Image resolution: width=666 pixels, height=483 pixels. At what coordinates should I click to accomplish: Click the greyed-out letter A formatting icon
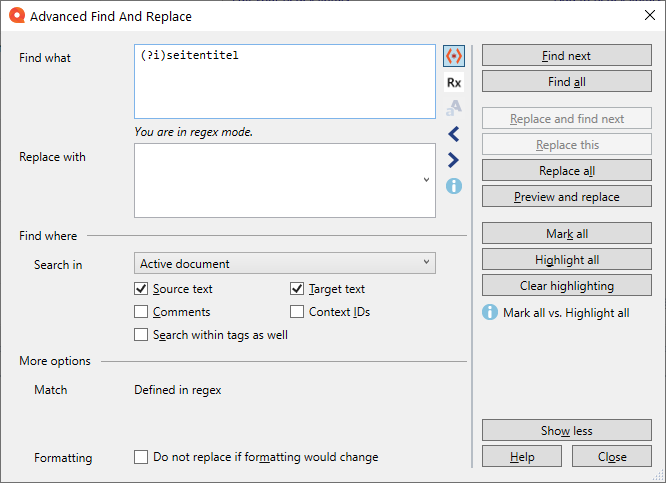[x=454, y=108]
